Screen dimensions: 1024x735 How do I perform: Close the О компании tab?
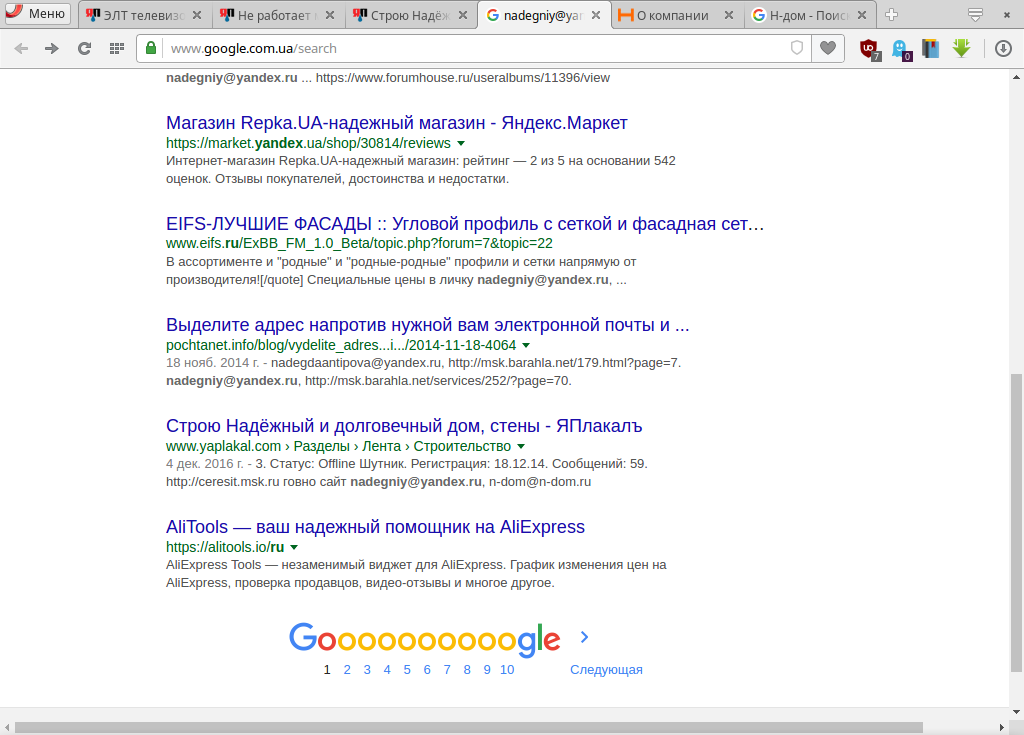coord(729,15)
